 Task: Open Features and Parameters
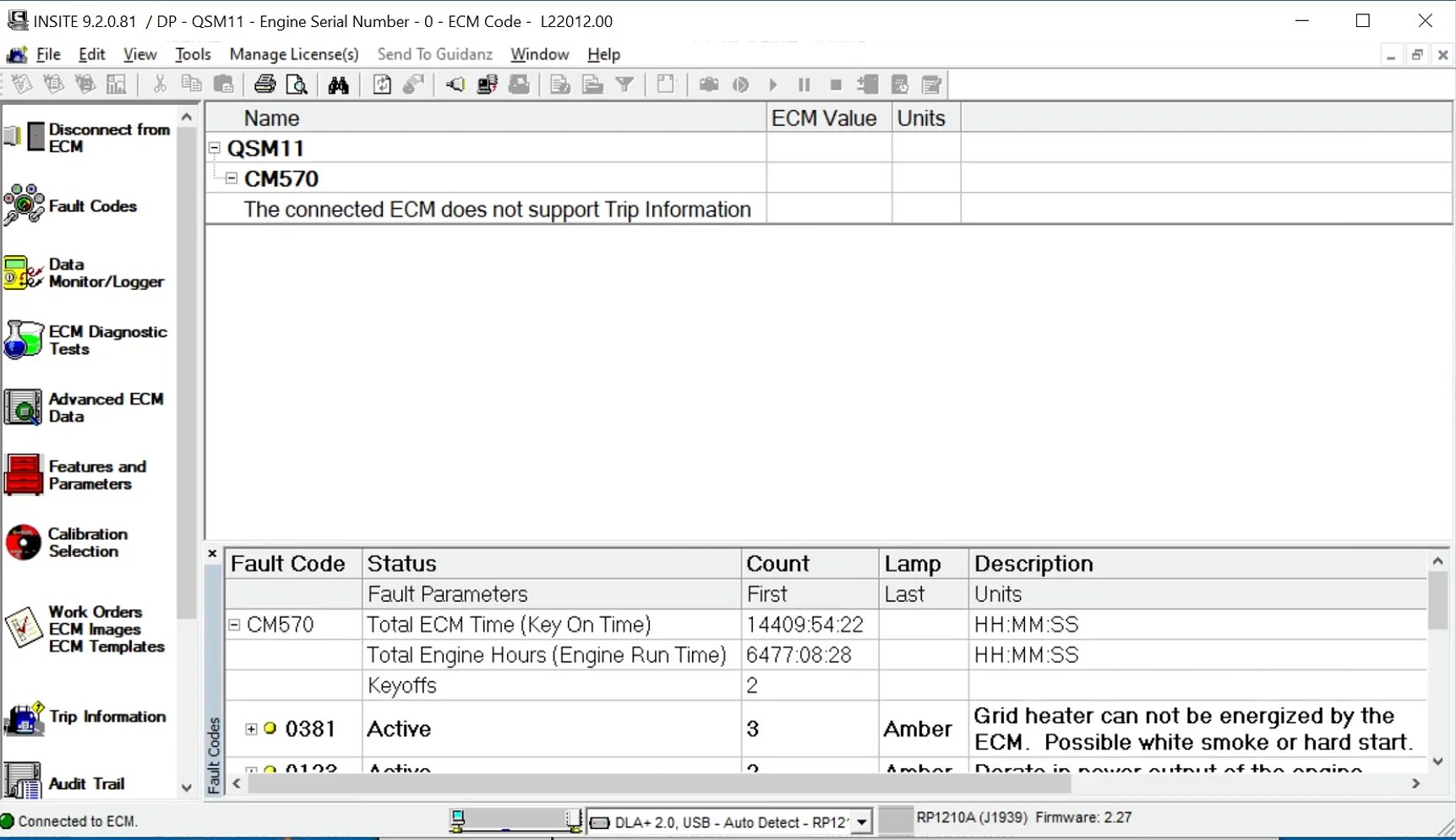tap(75, 475)
